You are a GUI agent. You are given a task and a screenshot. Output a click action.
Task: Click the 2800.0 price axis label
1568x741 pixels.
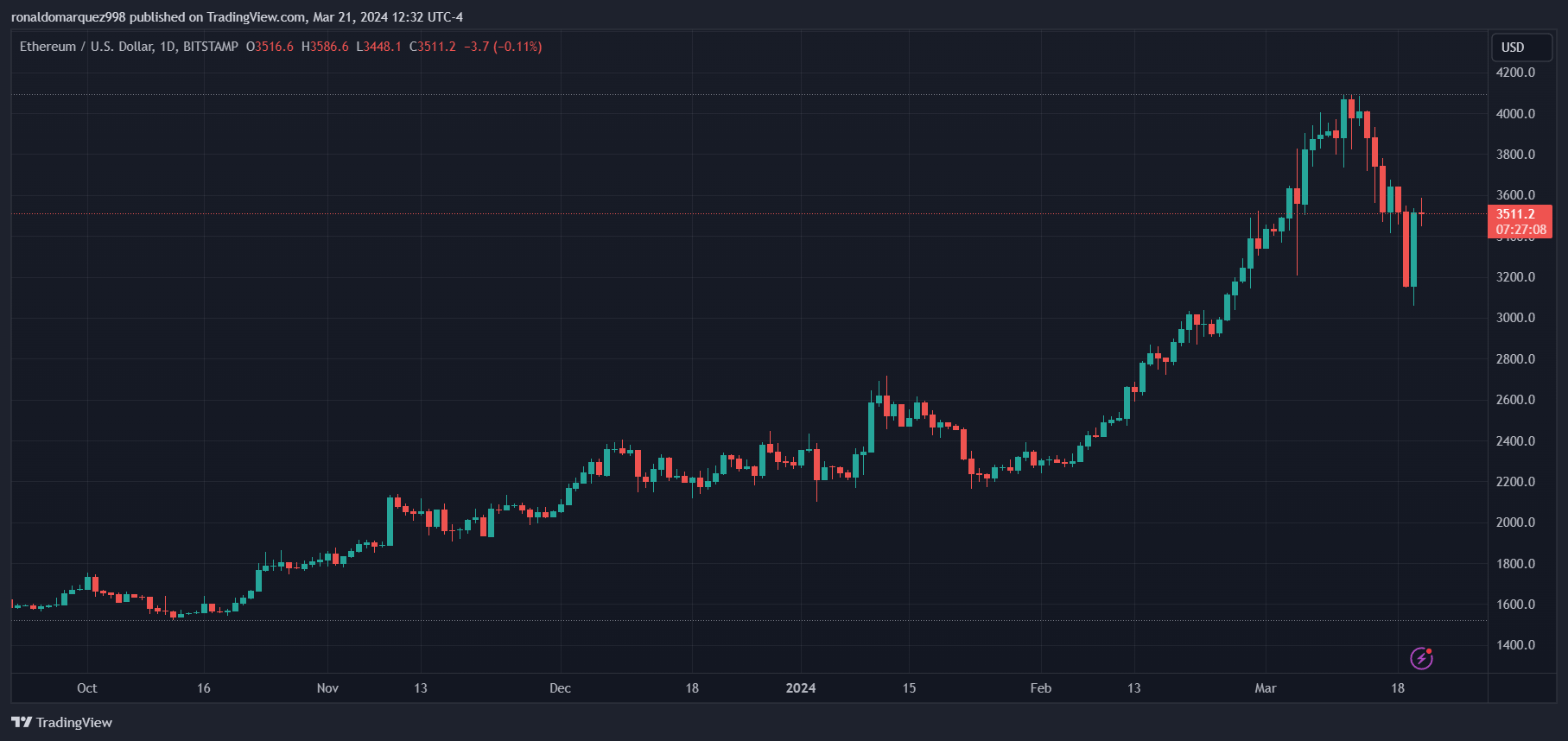click(1516, 359)
